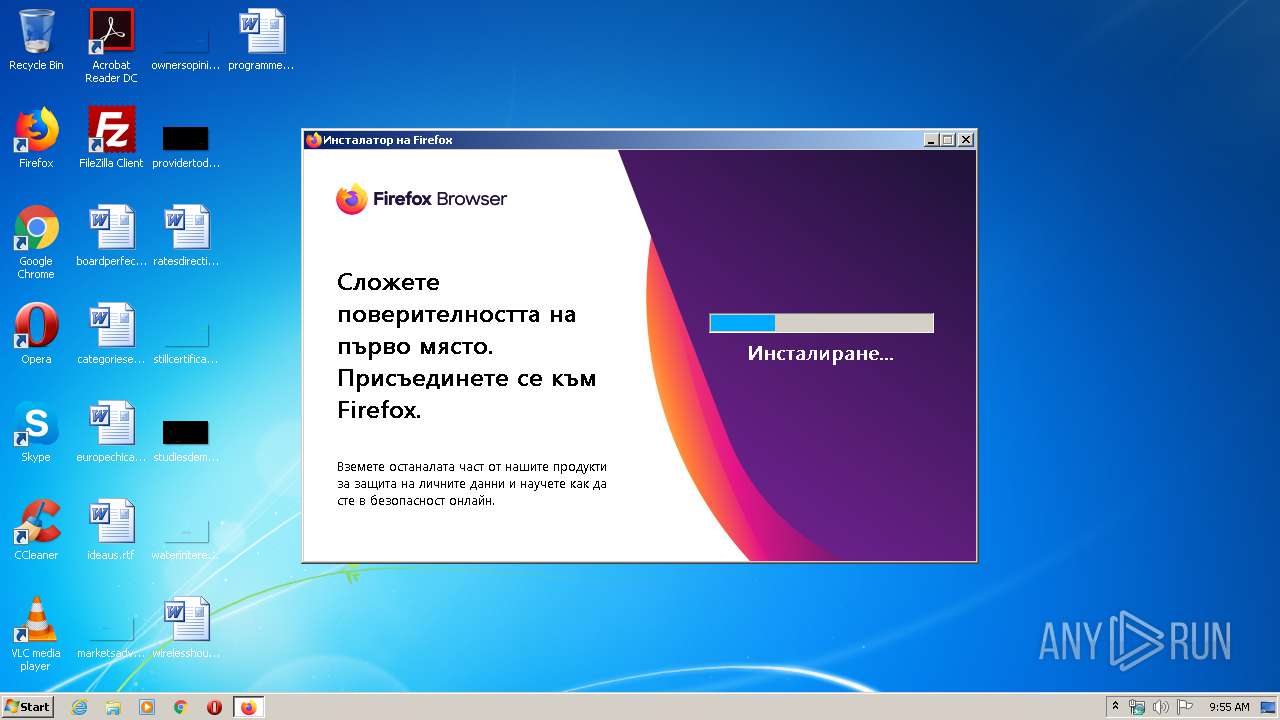Open media player taskbar icon
Image resolution: width=1280 pixels, height=720 pixels.
[147, 707]
